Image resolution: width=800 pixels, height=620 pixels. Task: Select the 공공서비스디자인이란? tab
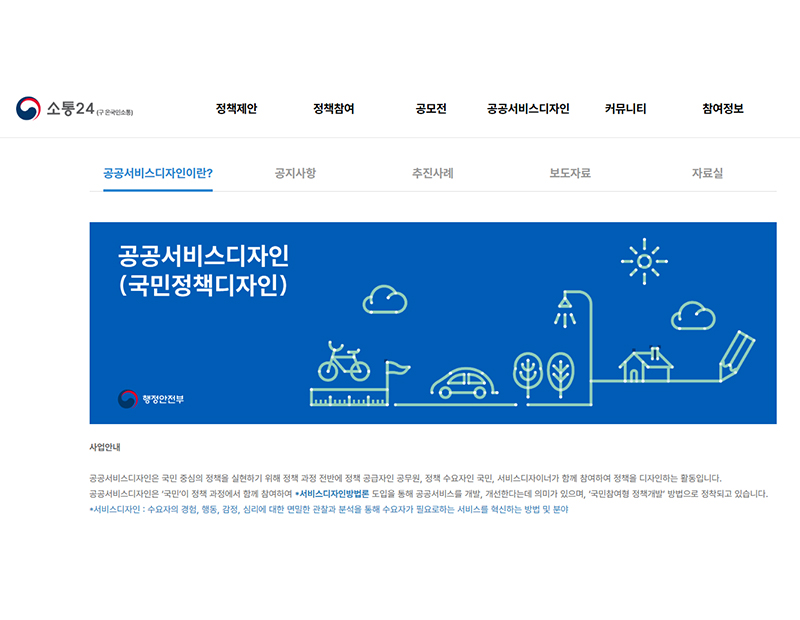pos(158,173)
